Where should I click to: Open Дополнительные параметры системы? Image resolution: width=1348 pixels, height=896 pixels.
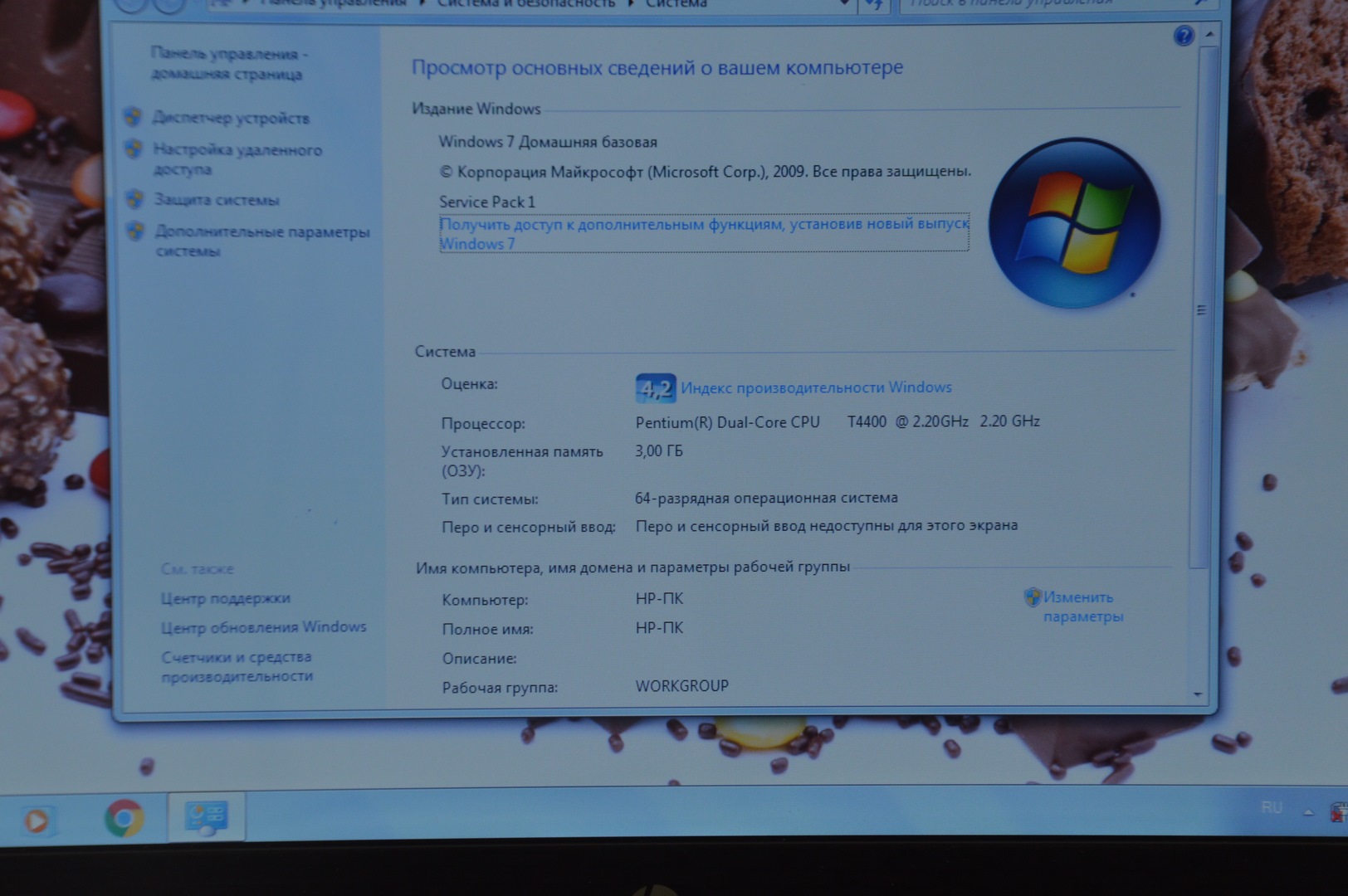262,241
